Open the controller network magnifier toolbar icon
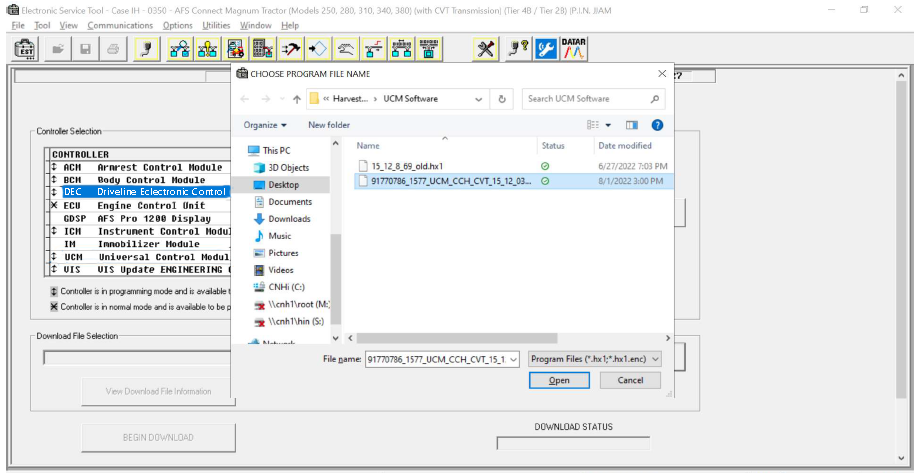 tap(180, 49)
